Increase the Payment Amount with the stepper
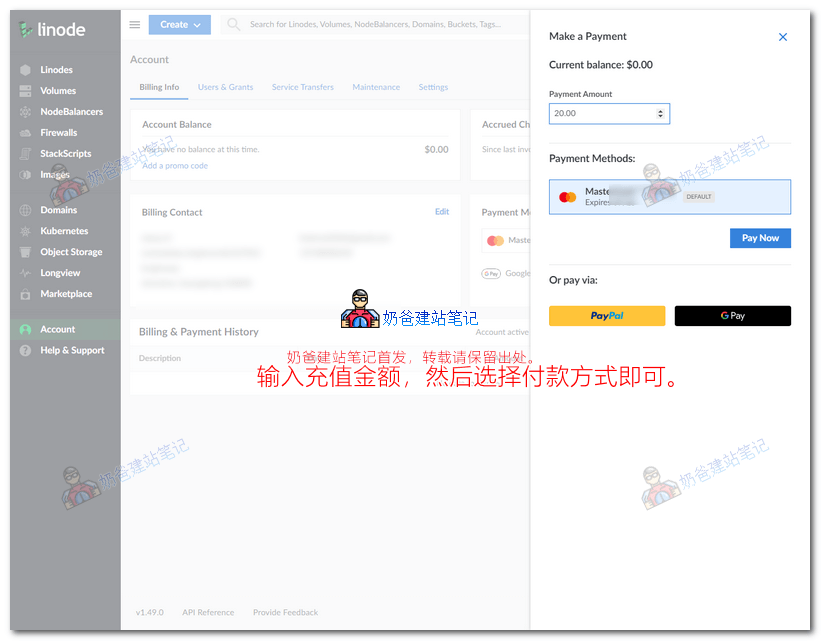 pos(661,111)
